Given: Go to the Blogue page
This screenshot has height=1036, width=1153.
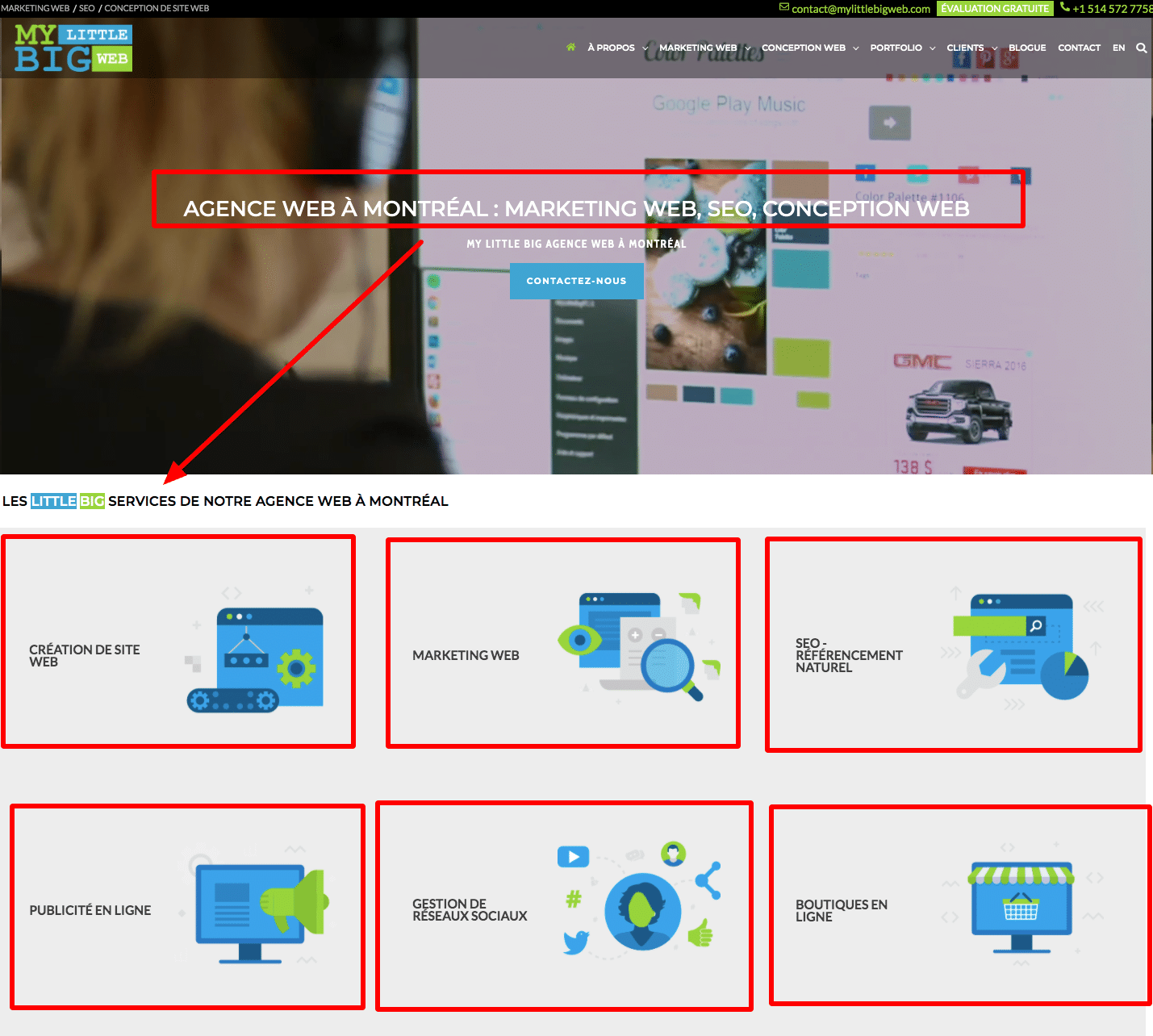Looking at the screenshot, I should (x=1027, y=48).
